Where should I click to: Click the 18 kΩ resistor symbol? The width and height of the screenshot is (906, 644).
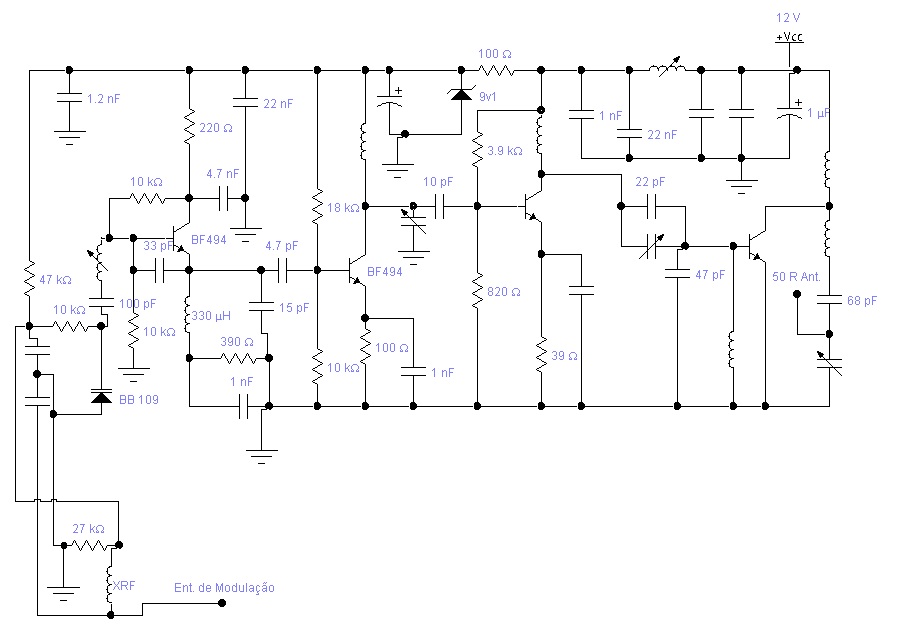[x=317, y=208]
